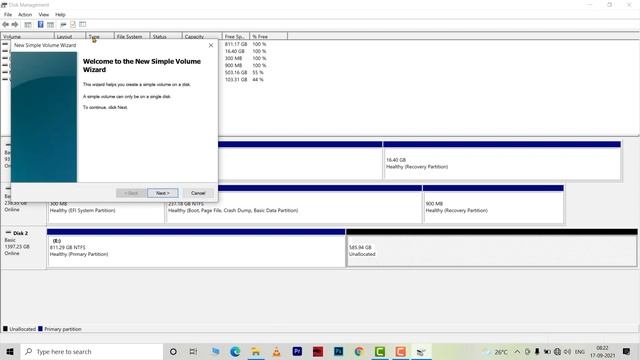Sort by the Volume column header
Viewport: 640px width, 360px height.
27,37
